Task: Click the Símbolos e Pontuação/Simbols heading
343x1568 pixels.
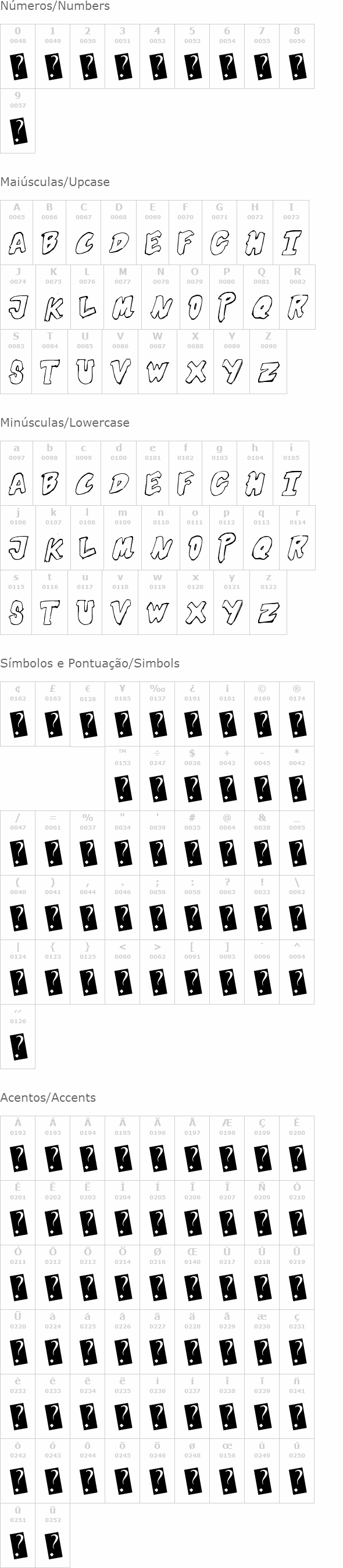Action: [90, 663]
